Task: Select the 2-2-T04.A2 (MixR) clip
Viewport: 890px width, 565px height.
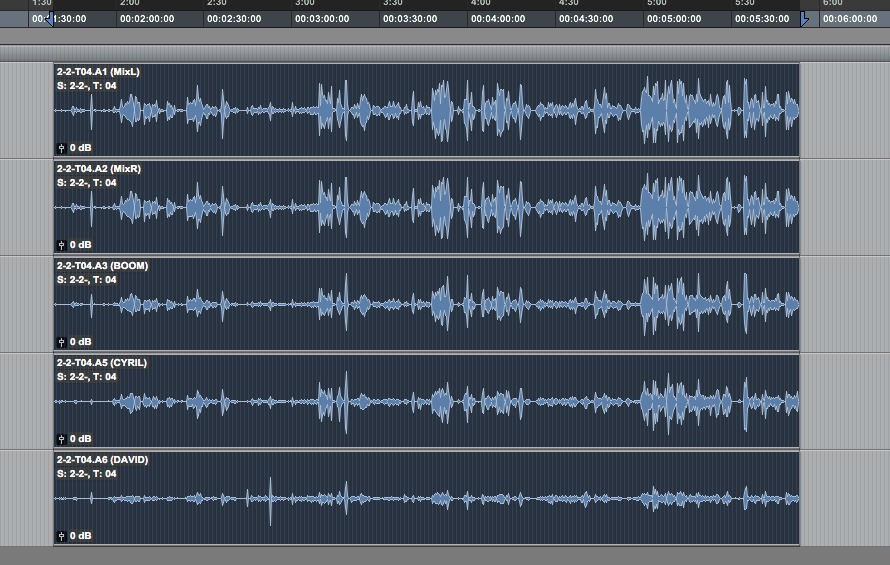Action: coord(98,169)
